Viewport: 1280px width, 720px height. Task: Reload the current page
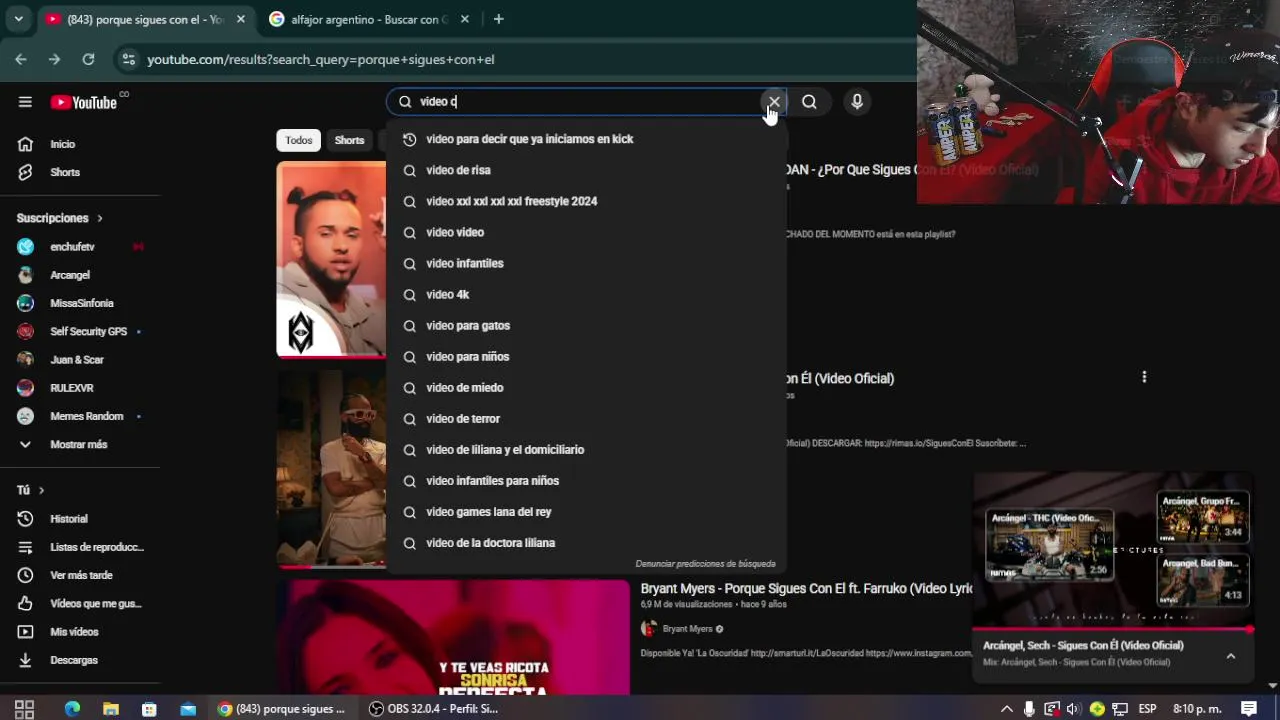88,59
